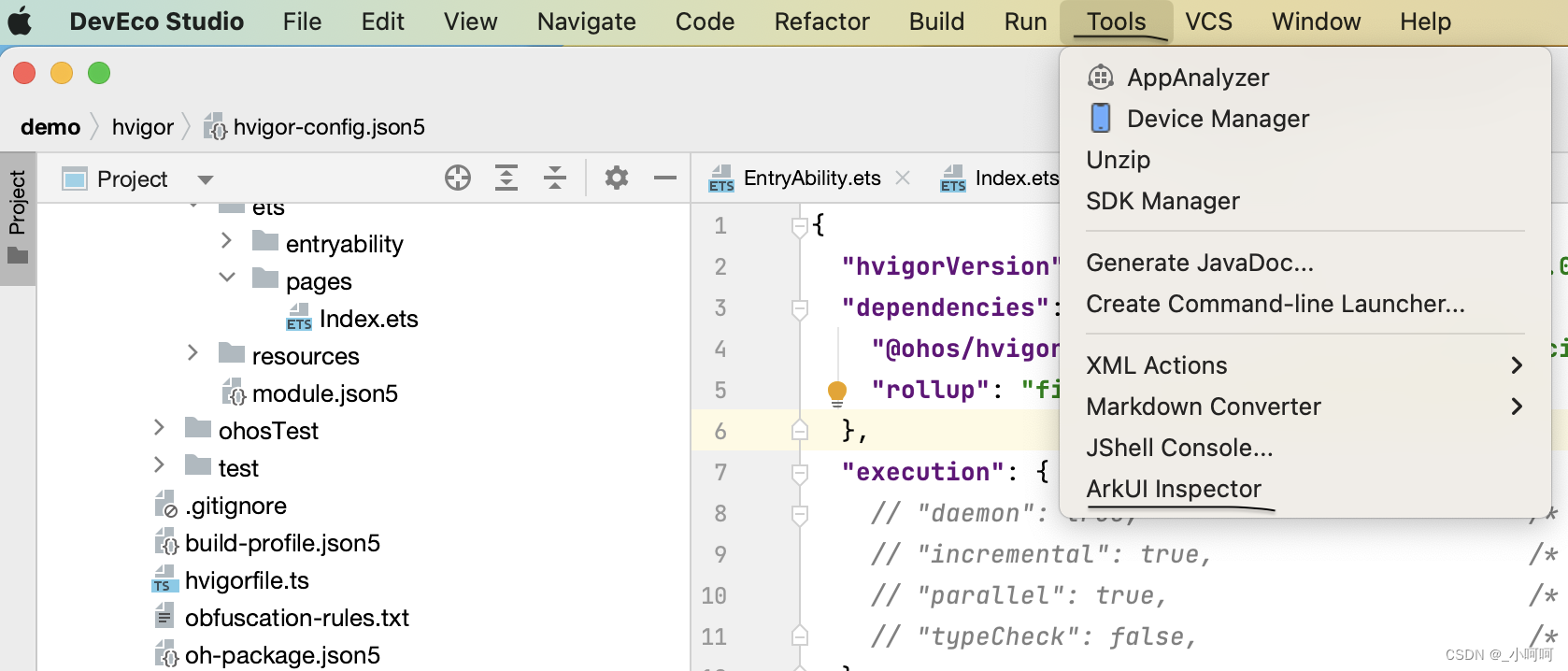
Task: Click the Device Manager phone icon
Action: point(1101,119)
